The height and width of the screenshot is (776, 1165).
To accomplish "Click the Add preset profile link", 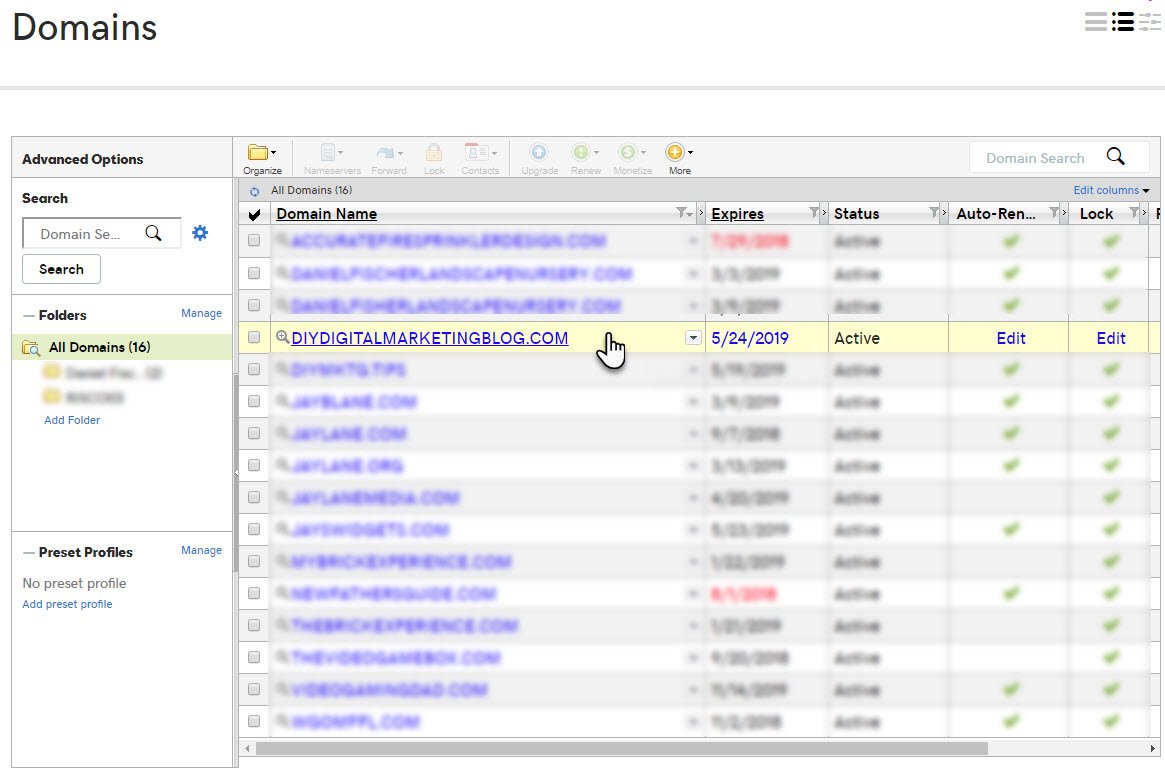I will (67, 604).
